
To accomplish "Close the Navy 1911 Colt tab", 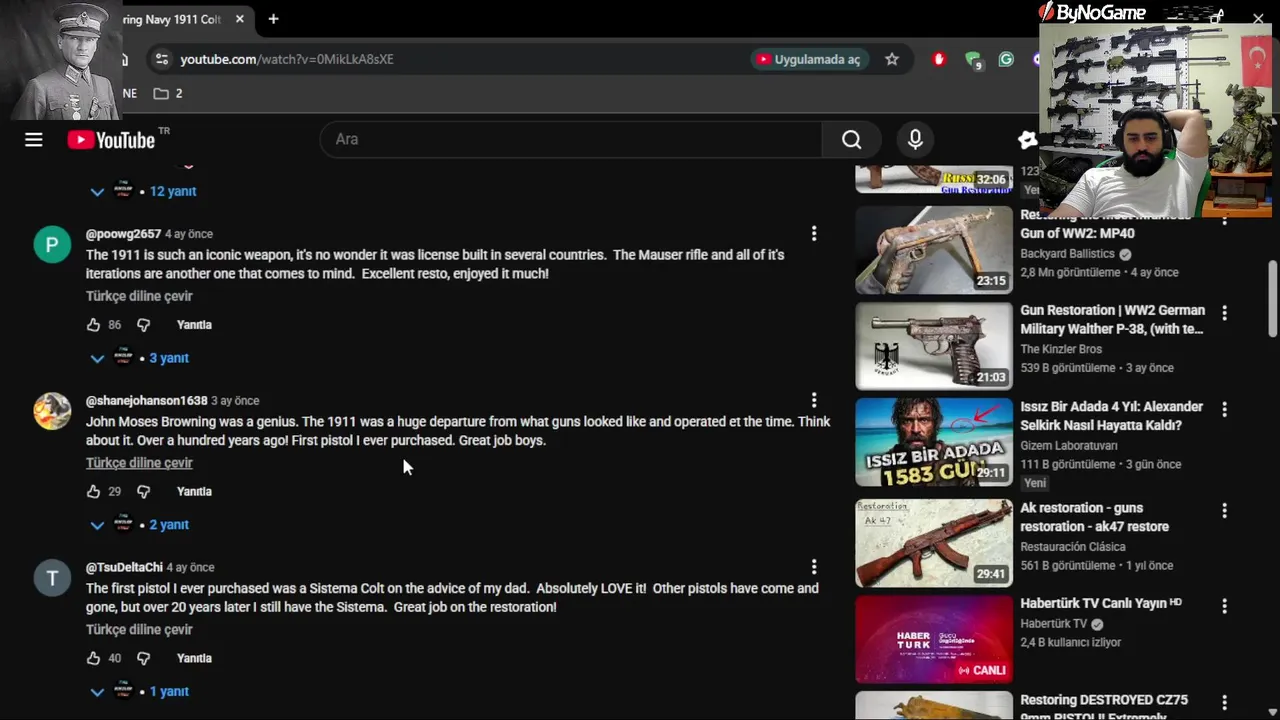I will tap(239, 19).
